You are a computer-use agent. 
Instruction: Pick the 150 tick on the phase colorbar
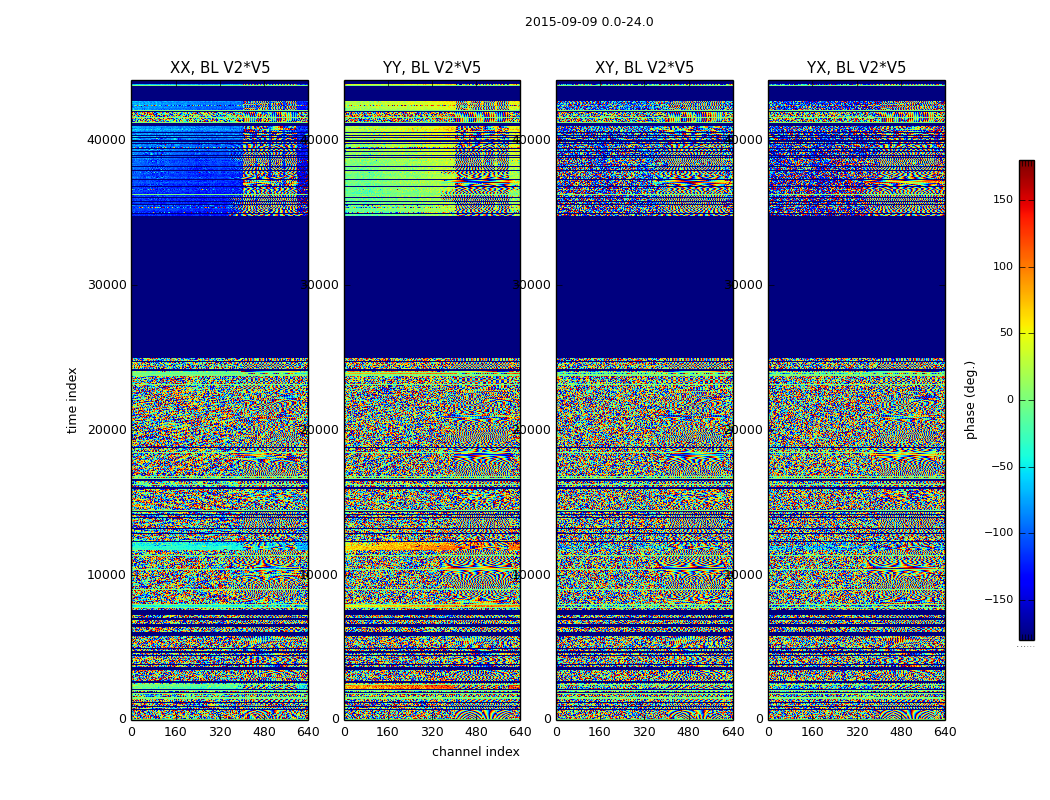[x=1002, y=200]
